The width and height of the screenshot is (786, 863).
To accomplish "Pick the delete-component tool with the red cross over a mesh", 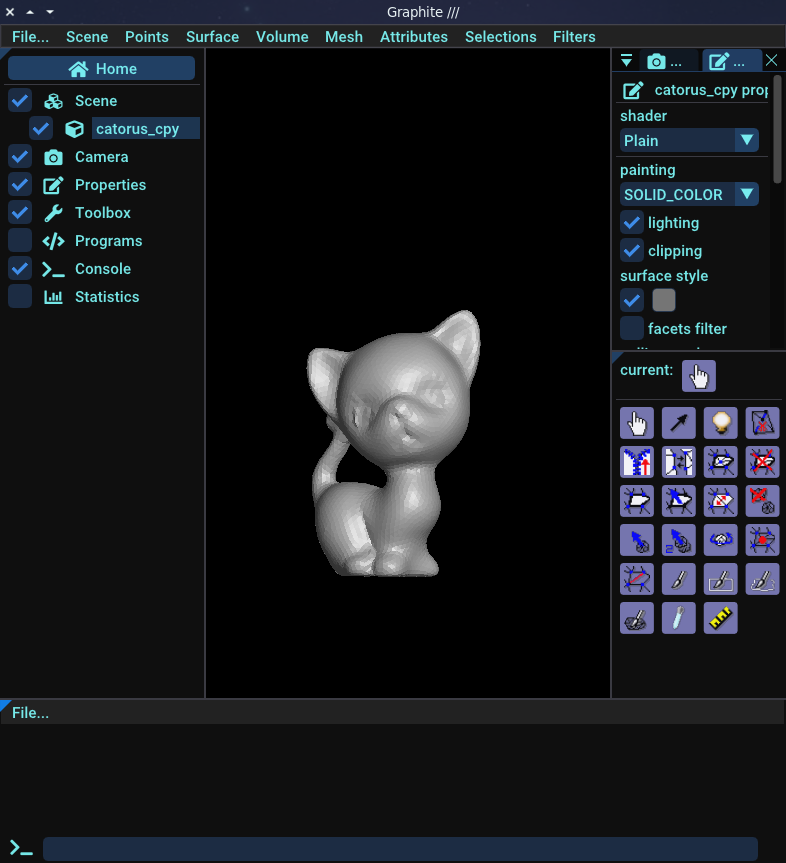I will pyautogui.click(x=762, y=501).
